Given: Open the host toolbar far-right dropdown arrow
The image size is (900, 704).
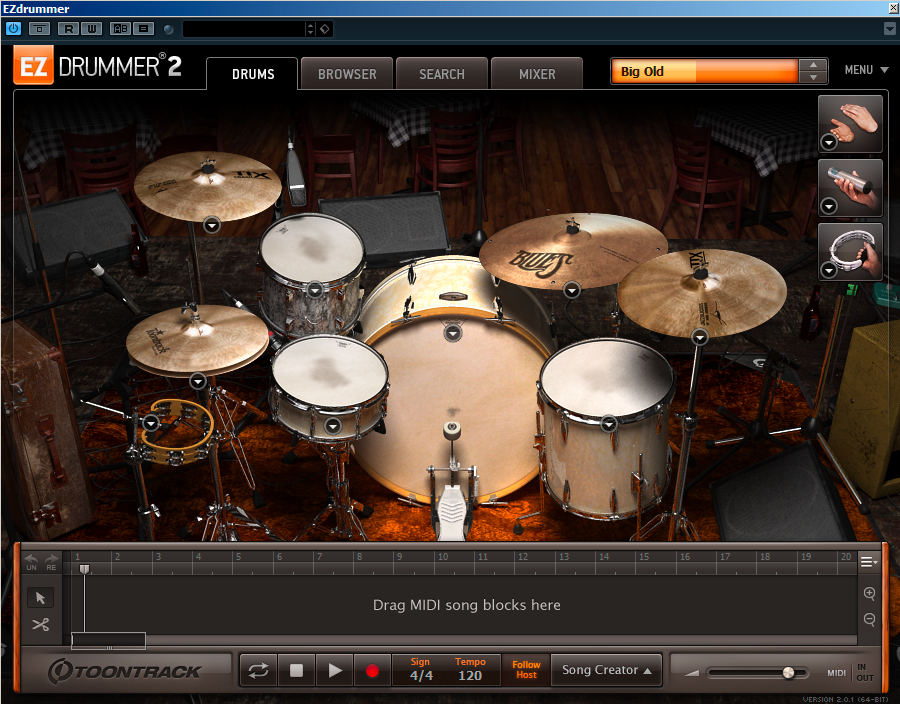Looking at the screenshot, I should (x=890, y=29).
